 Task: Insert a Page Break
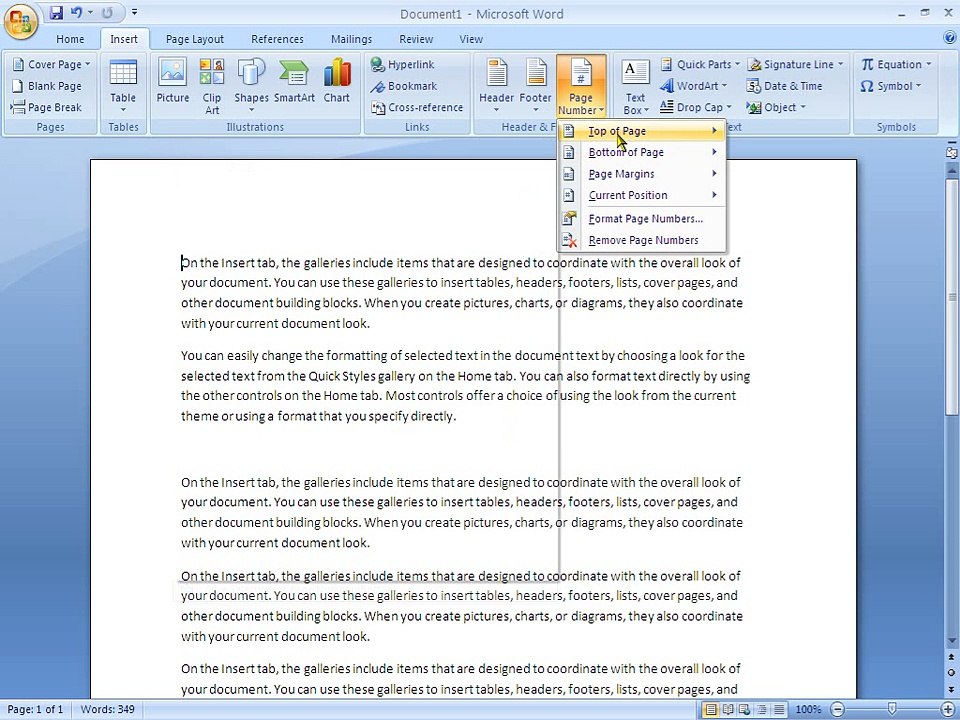point(47,107)
